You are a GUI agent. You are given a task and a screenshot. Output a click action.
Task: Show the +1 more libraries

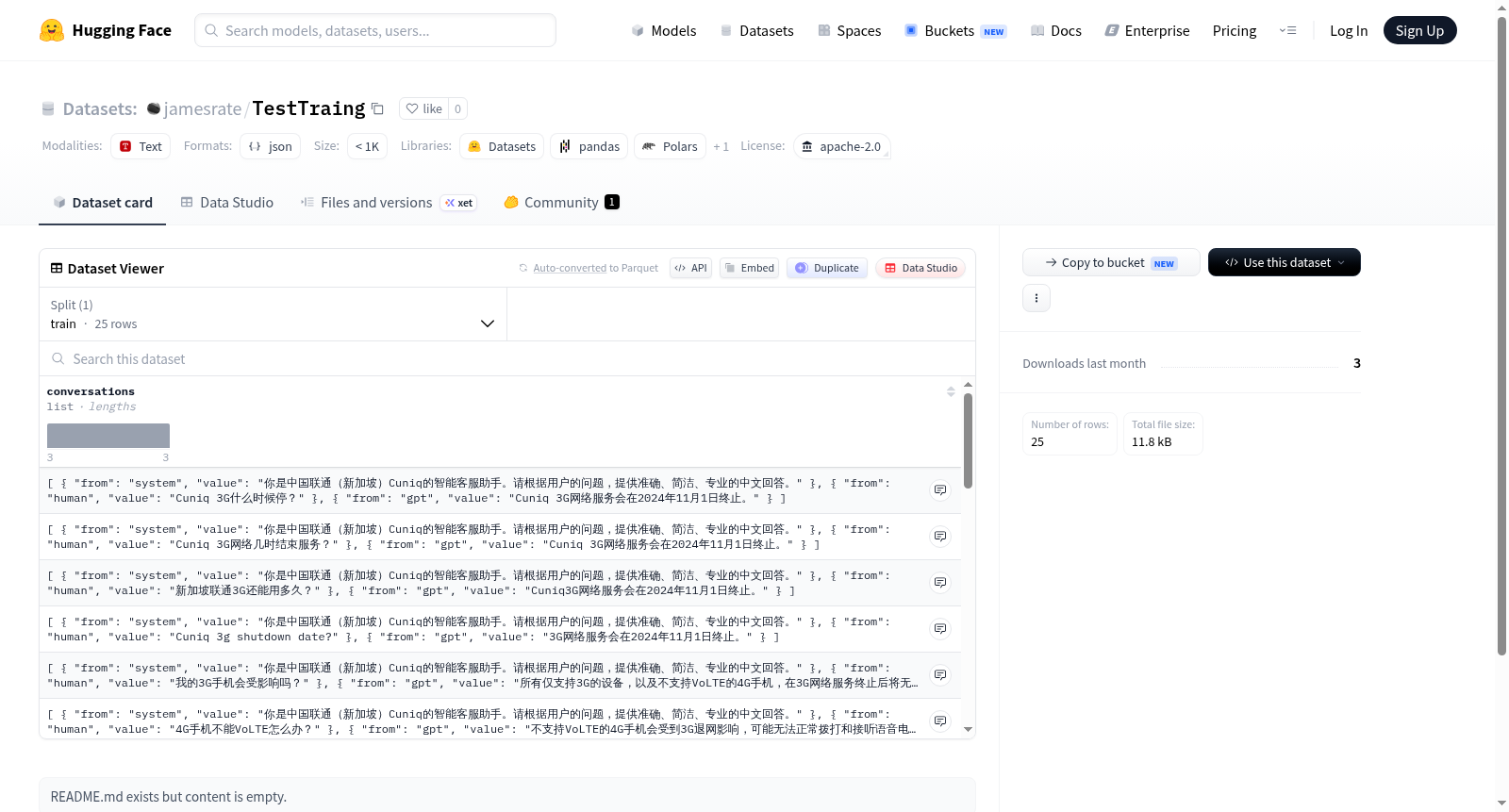(721, 146)
